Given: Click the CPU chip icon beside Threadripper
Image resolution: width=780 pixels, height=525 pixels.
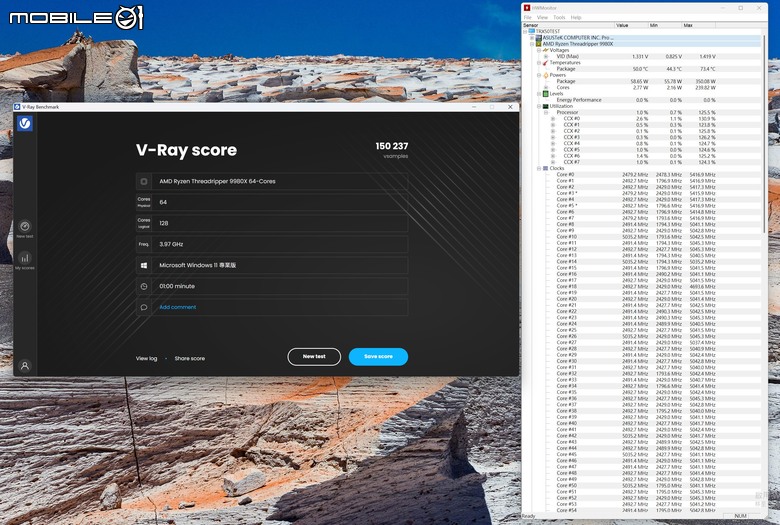Looking at the screenshot, I should 144,182.
